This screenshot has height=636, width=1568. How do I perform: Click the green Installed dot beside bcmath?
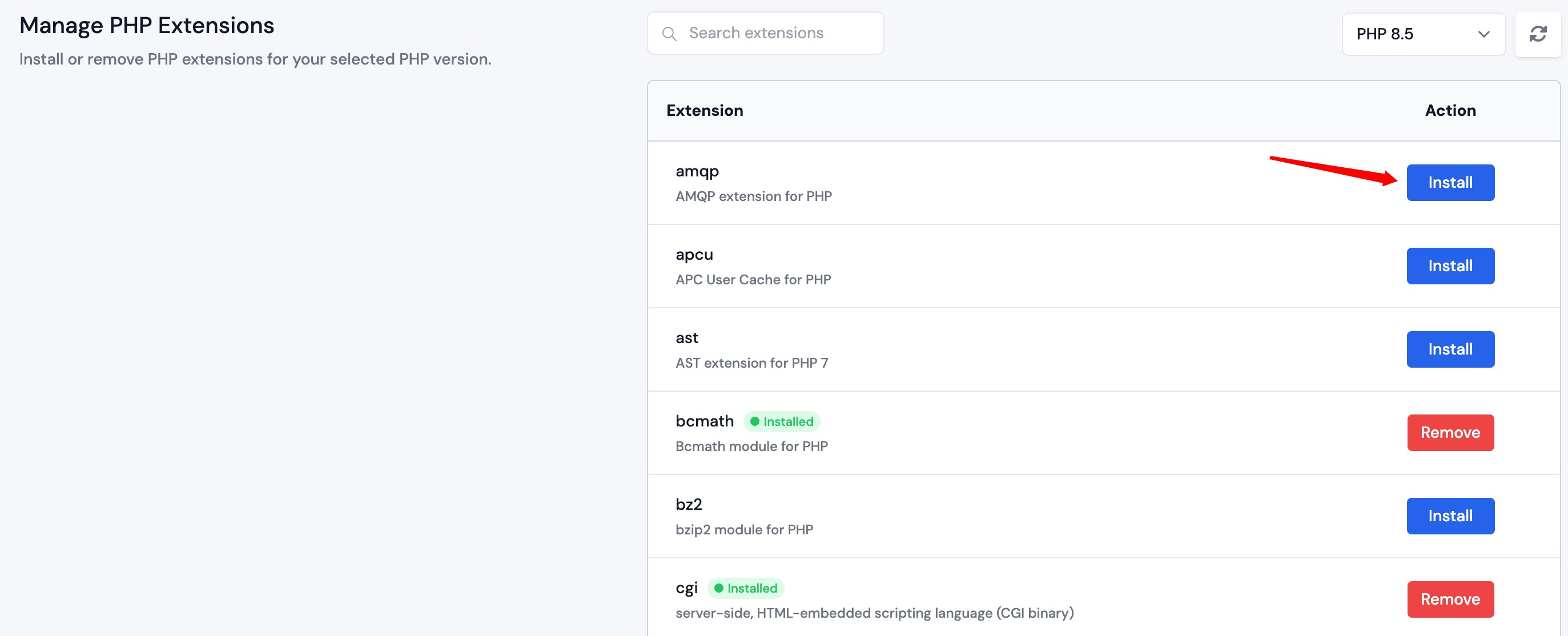pos(754,421)
